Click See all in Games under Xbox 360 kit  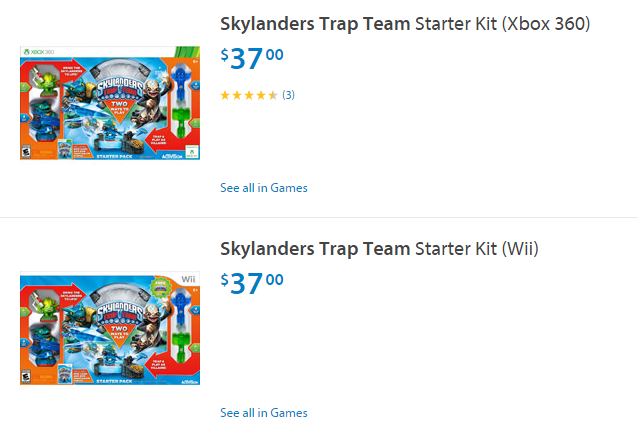tap(264, 188)
